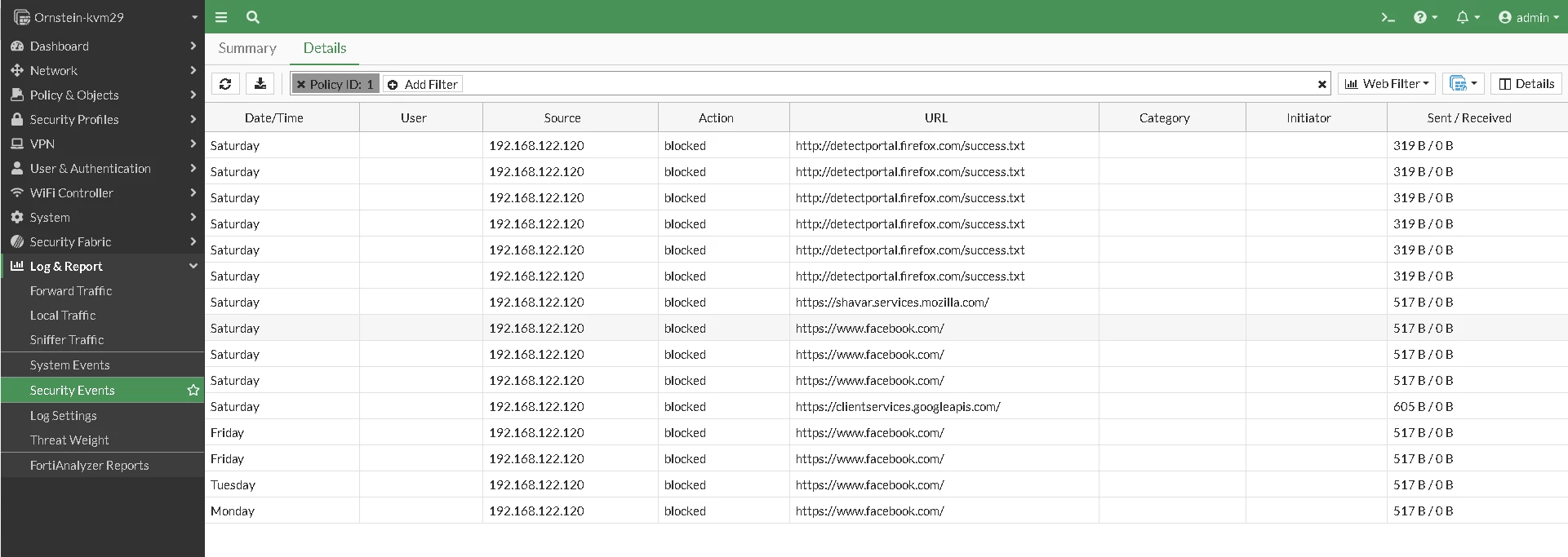Select the shavar.services.mozilla.com log row
The image size is (1568, 557).
point(886,302)
